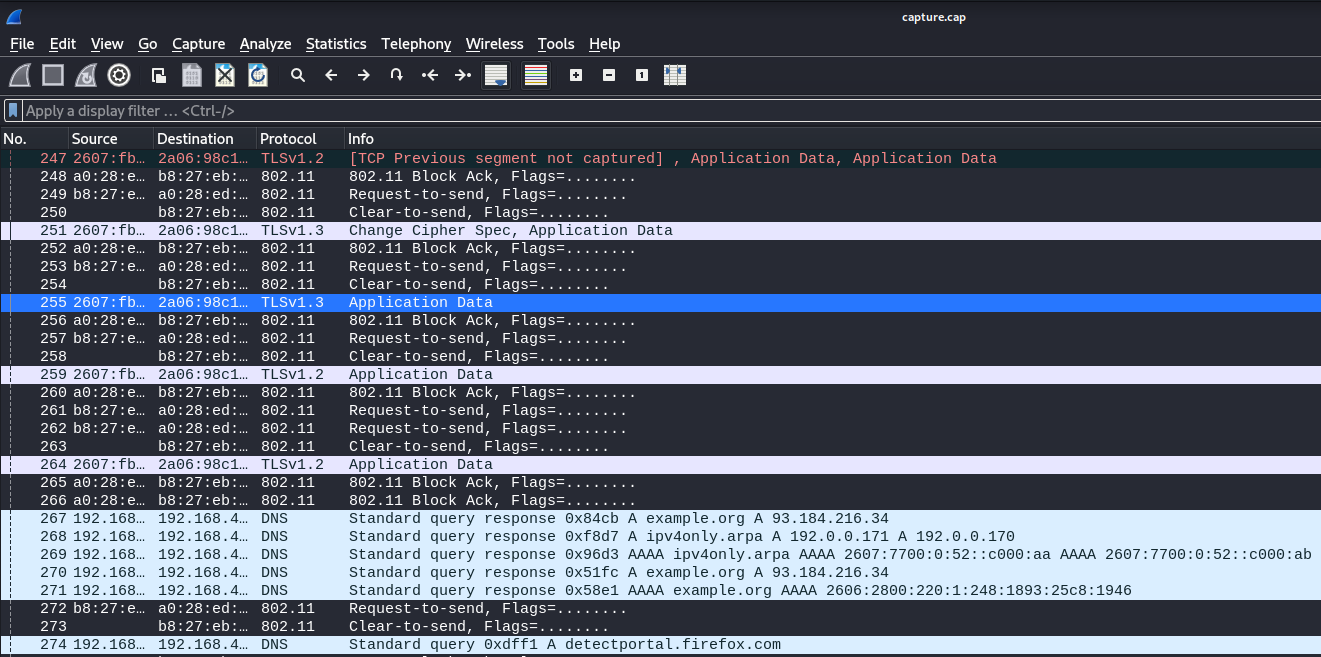Find a packet with magnifier icon
The height and width of the screenshot is (657, 1321).
[298, 75]
